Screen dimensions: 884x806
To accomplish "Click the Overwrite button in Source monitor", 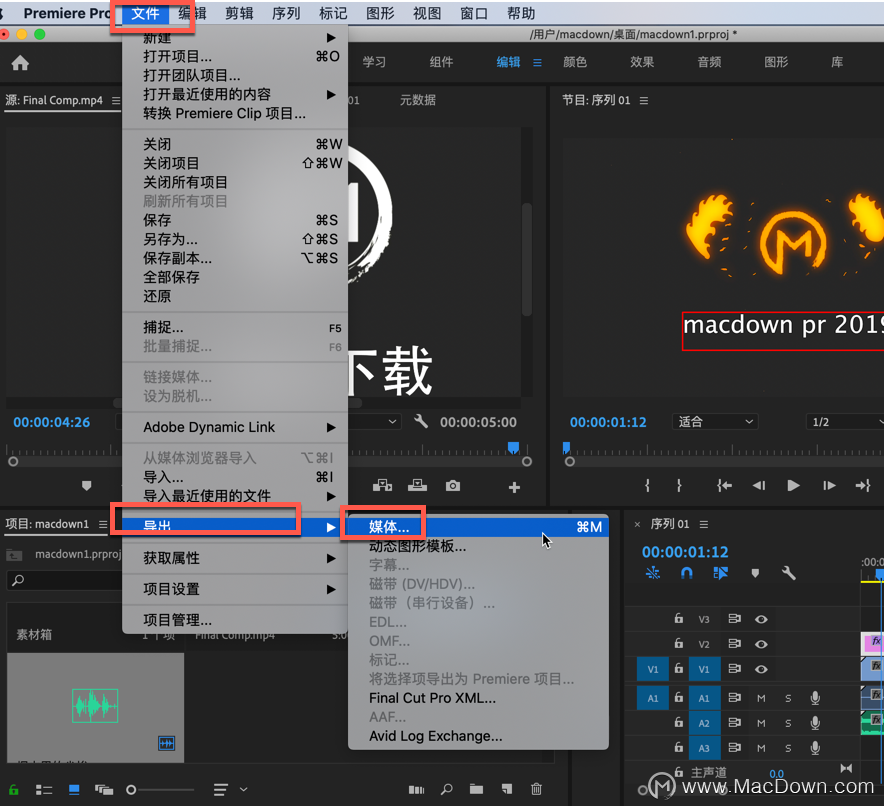I will click(x=417, y=486).
